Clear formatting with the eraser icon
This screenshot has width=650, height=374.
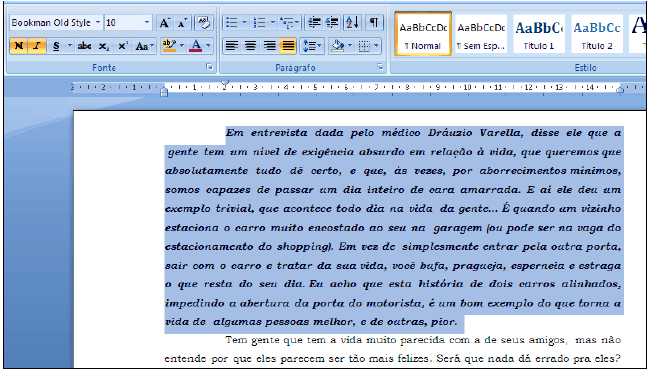point(204,23)
